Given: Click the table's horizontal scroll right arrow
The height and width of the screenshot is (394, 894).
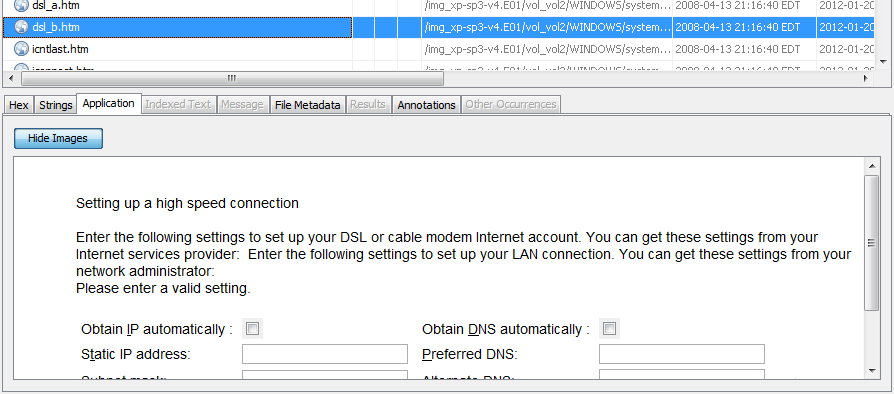Looking at the screenshot, I should click(x=867, y=78).
